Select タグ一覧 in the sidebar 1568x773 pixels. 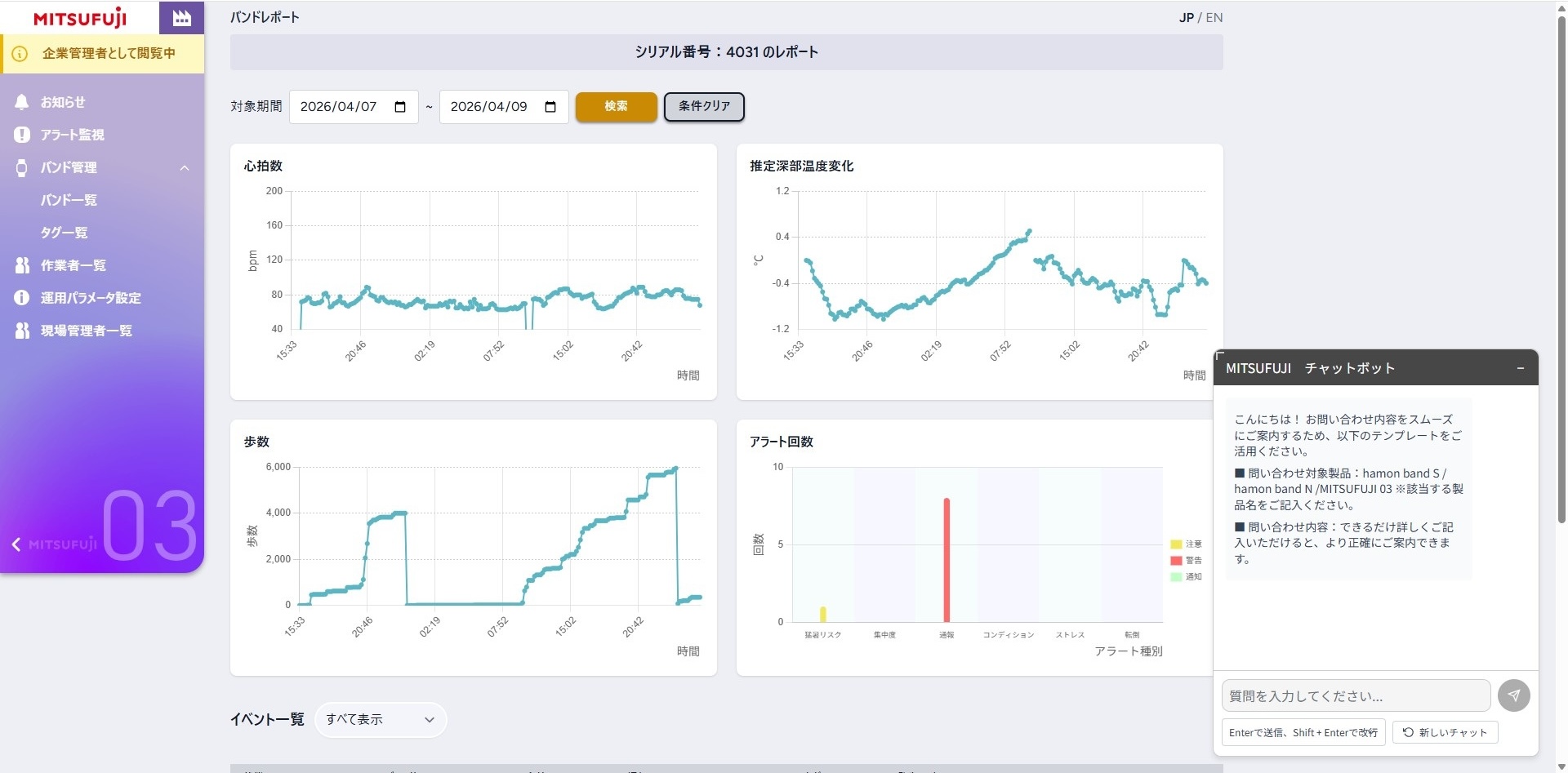tap(64, 233)
